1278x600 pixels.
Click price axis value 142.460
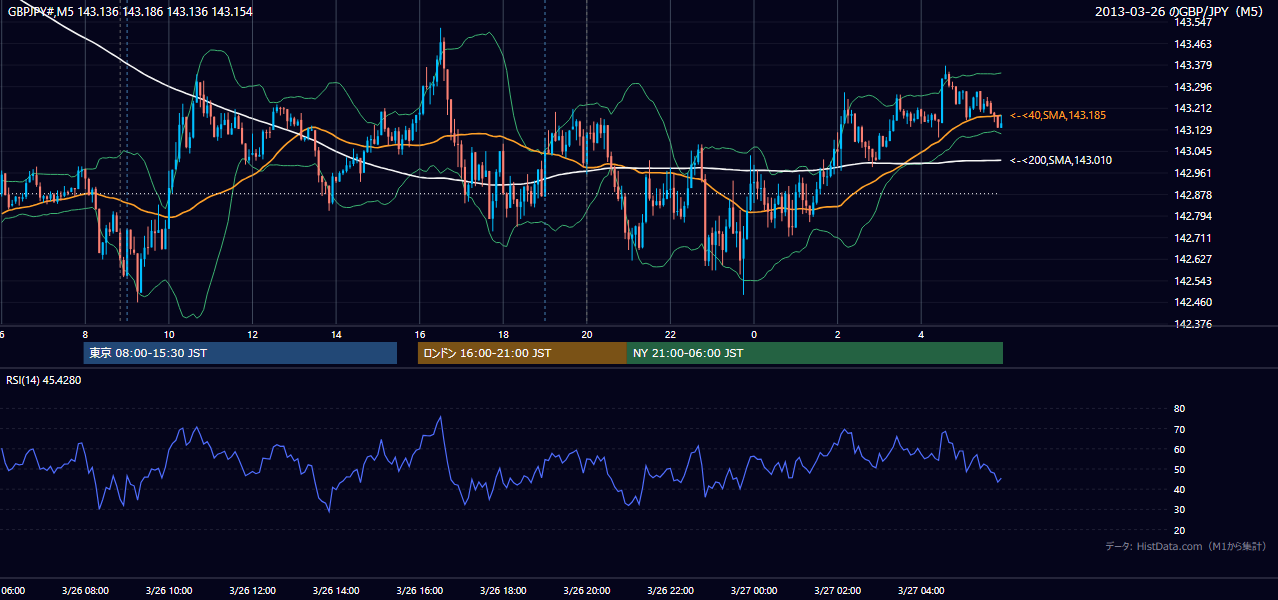[x=1193, y=302]
